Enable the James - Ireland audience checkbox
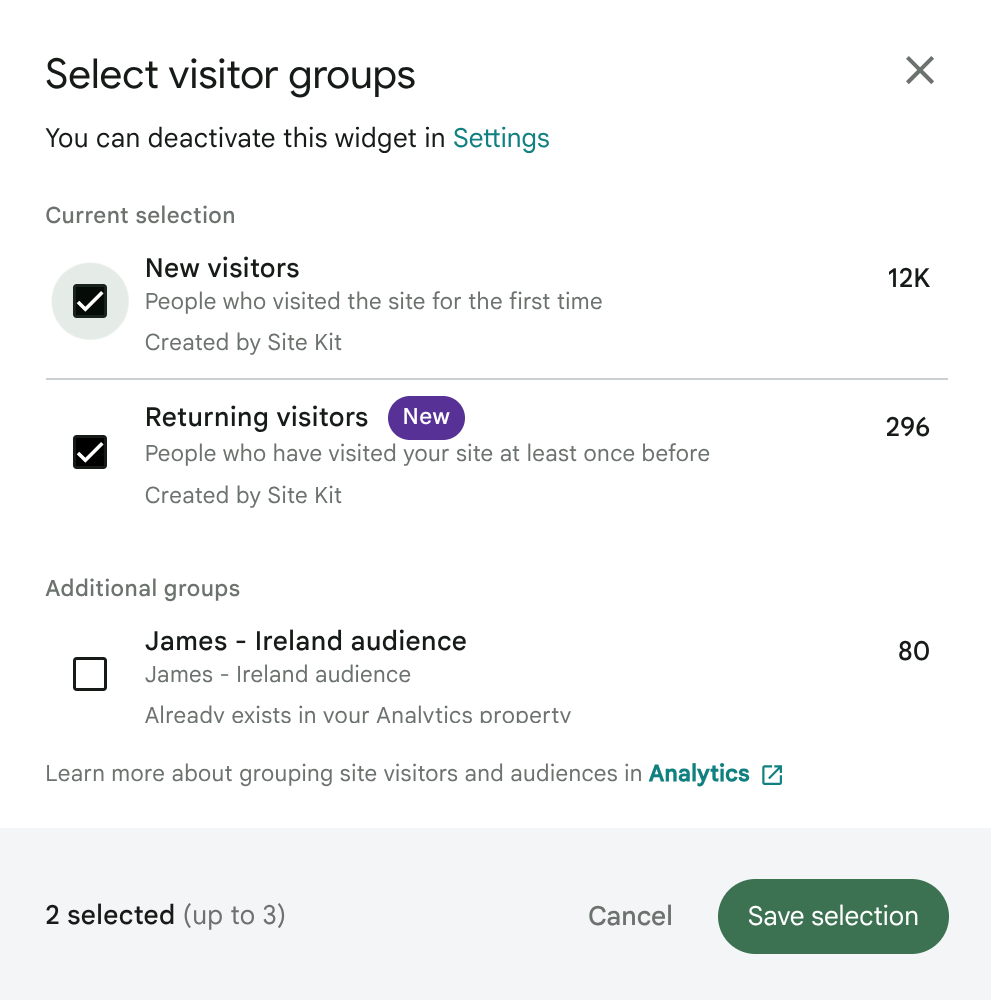The height and width of the screenshot is (1000, 991). (90, 674)
